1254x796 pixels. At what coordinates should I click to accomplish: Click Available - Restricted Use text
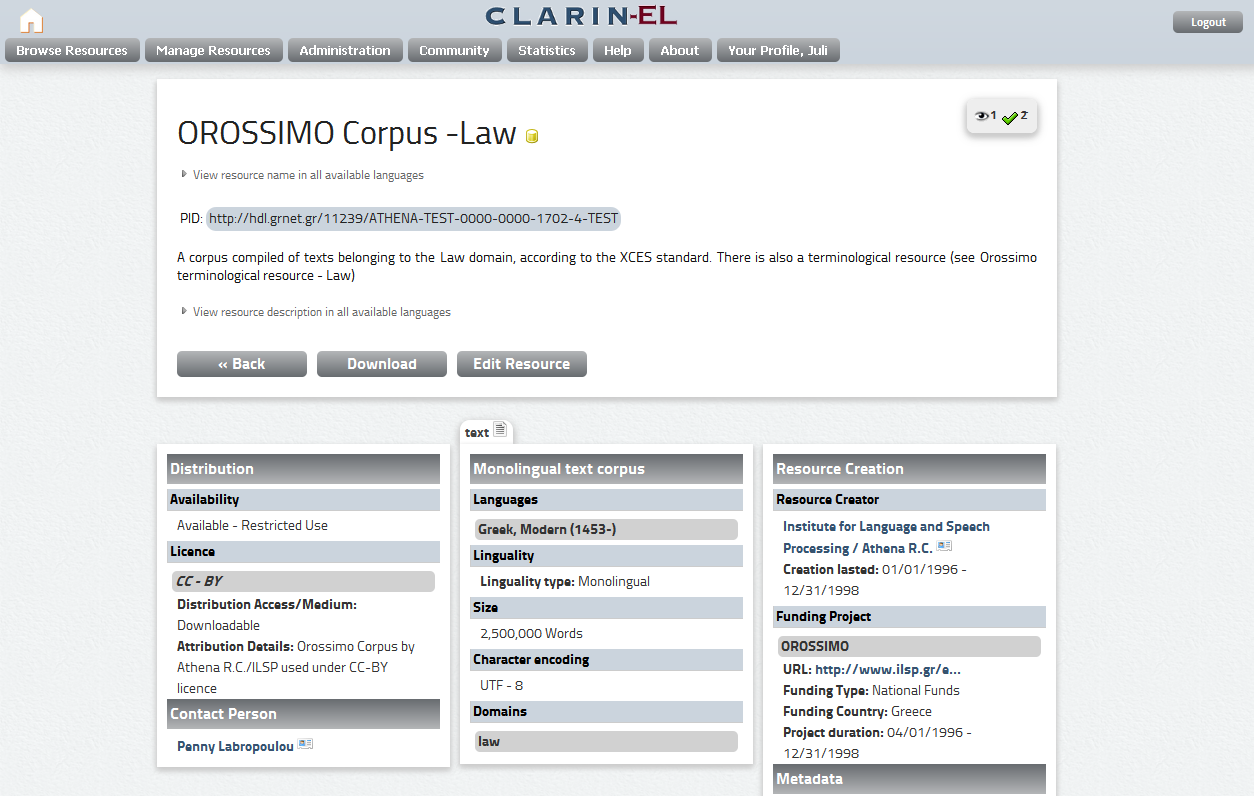252,525
